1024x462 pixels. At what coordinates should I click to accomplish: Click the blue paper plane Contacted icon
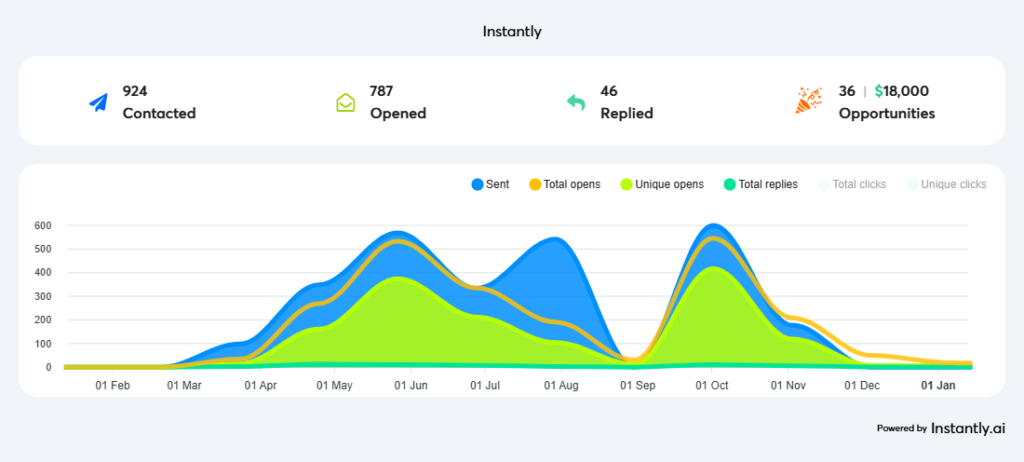coord(99,103)
